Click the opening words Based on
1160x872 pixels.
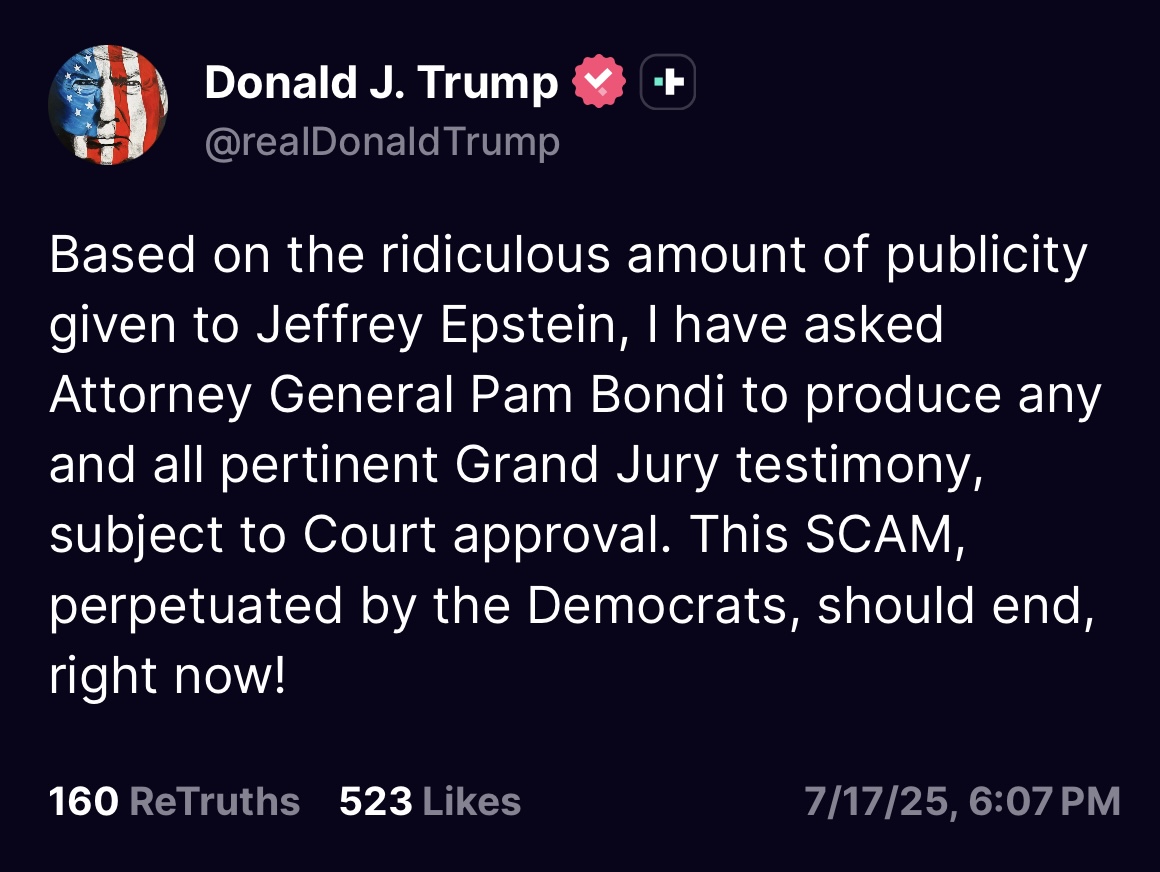pyautogui.click(x=160, y=254)
